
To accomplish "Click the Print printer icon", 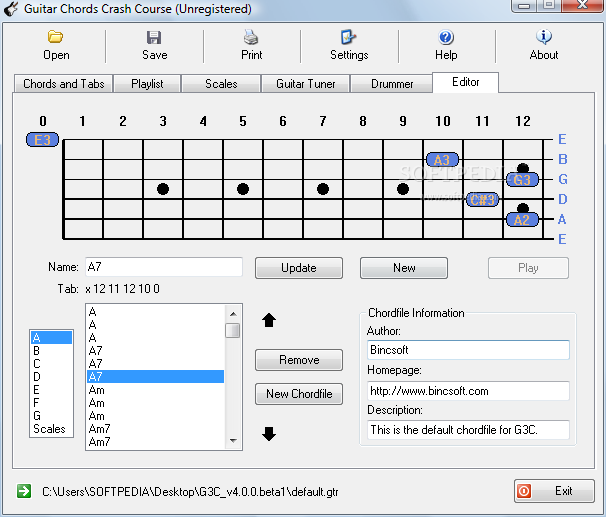I will [x=251, y=37].
